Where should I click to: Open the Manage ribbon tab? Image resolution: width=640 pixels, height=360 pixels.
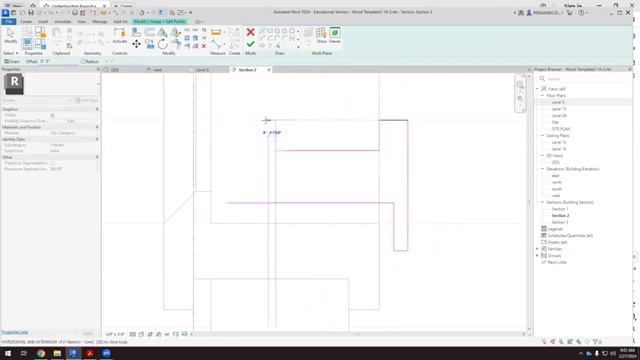pos(100,22)
